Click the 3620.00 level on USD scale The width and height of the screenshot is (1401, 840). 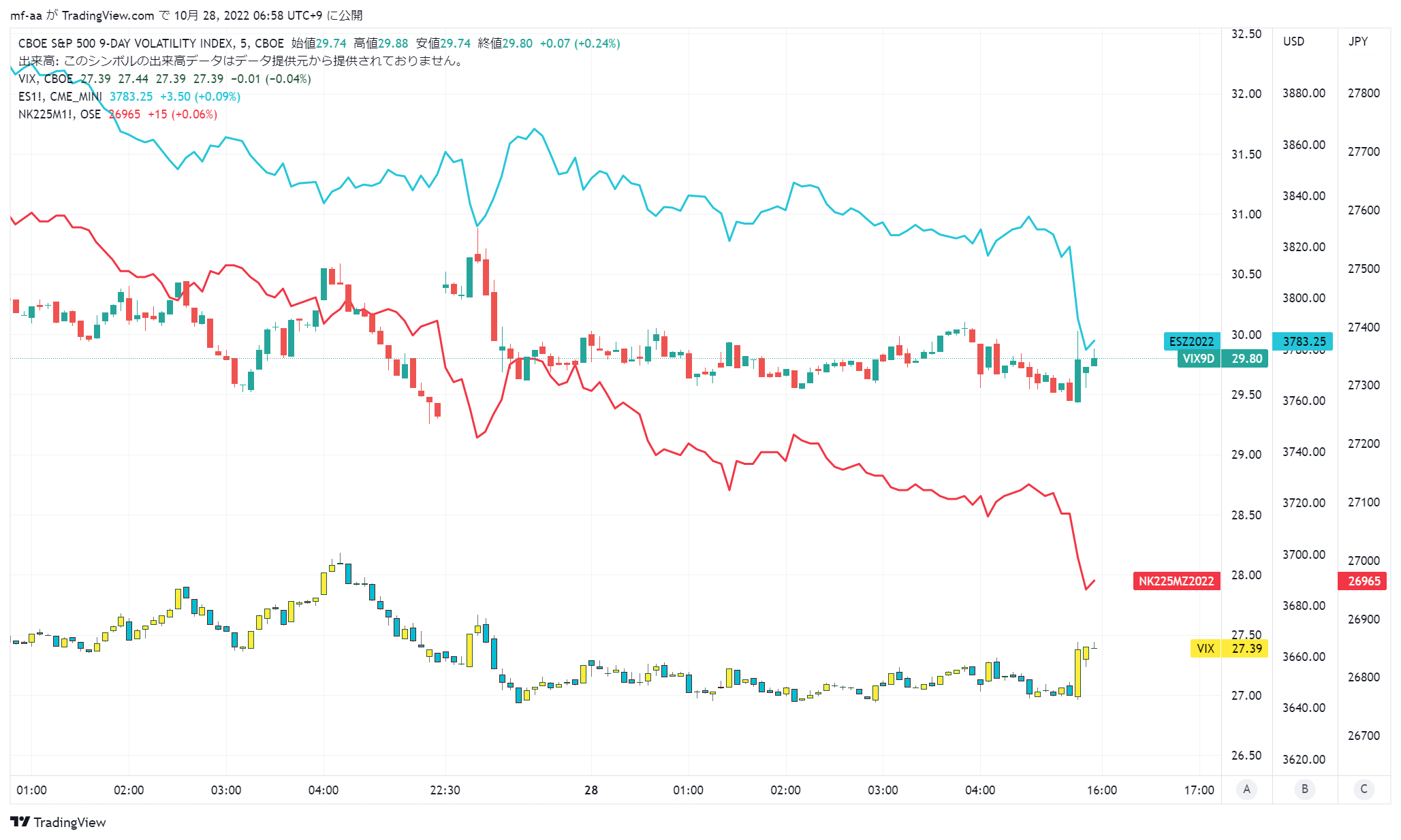[1304, 760]
